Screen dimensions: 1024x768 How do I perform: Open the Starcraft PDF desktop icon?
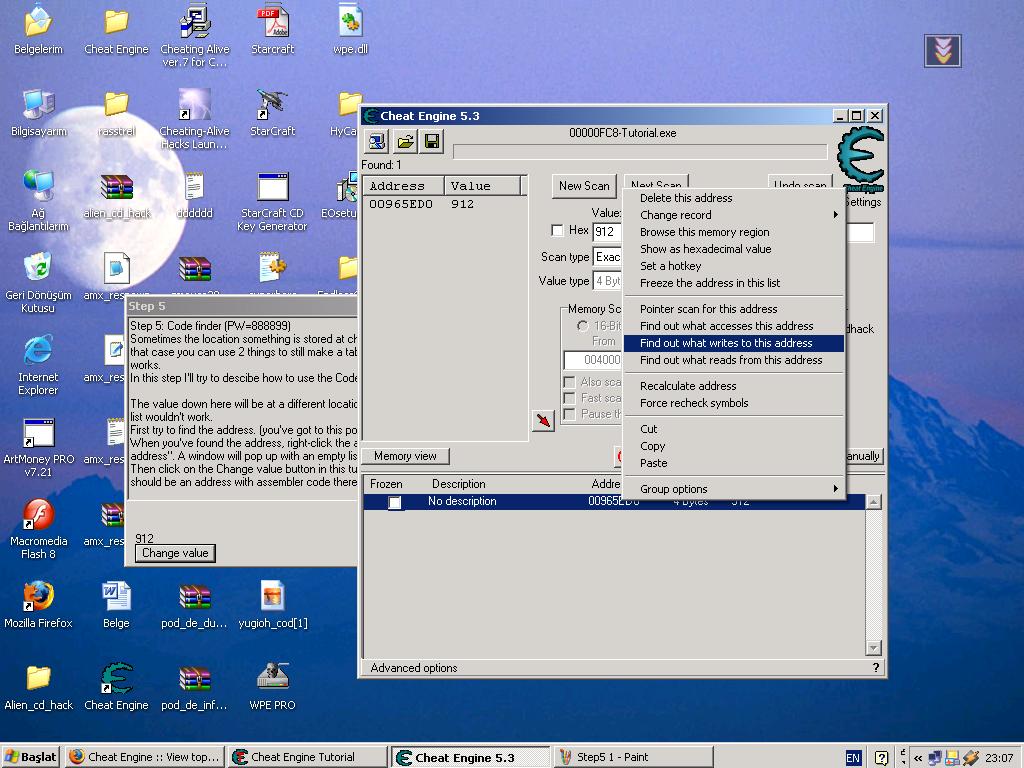click(273, 29)
